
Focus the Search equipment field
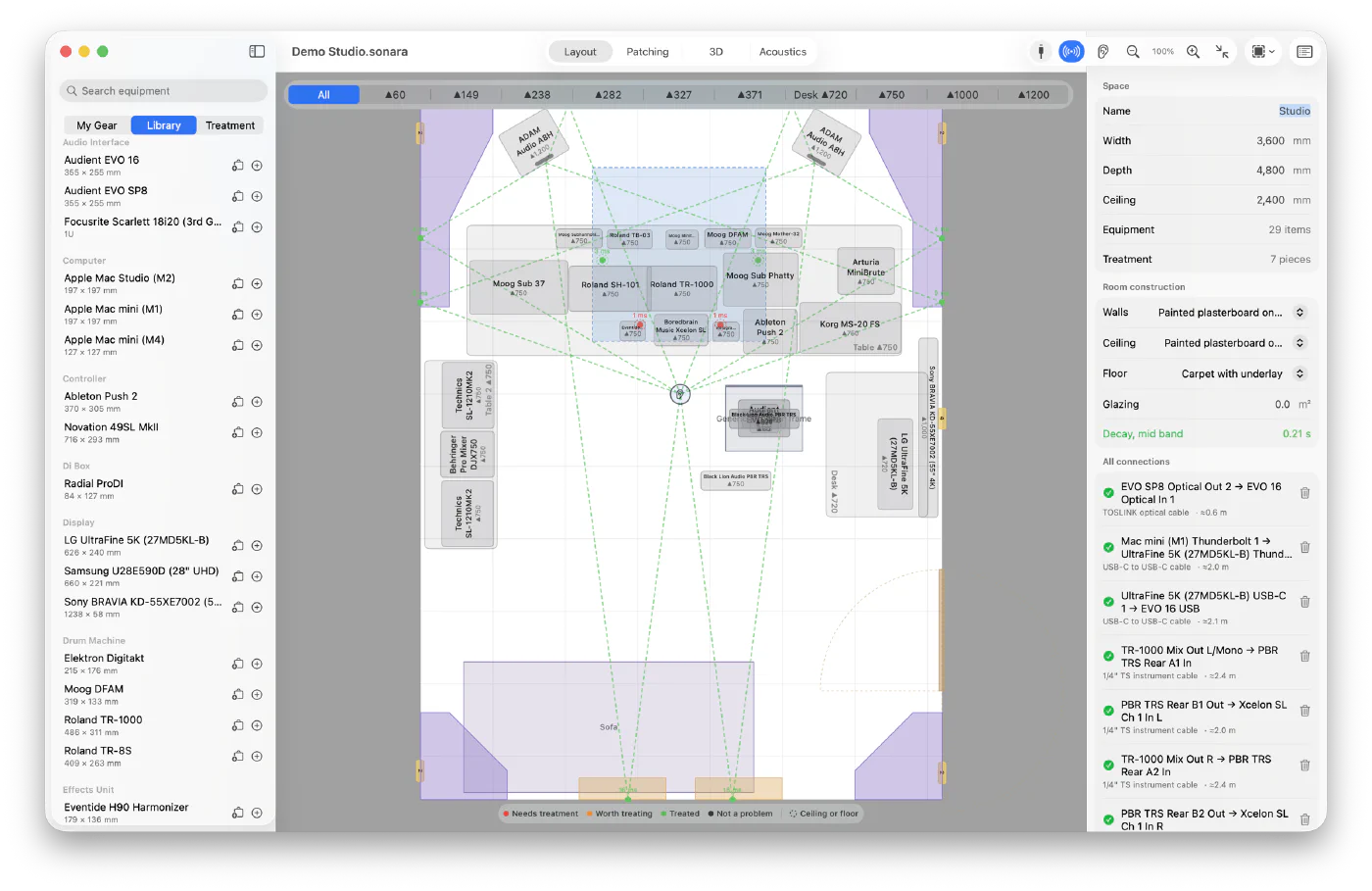[x=164, y=91]
